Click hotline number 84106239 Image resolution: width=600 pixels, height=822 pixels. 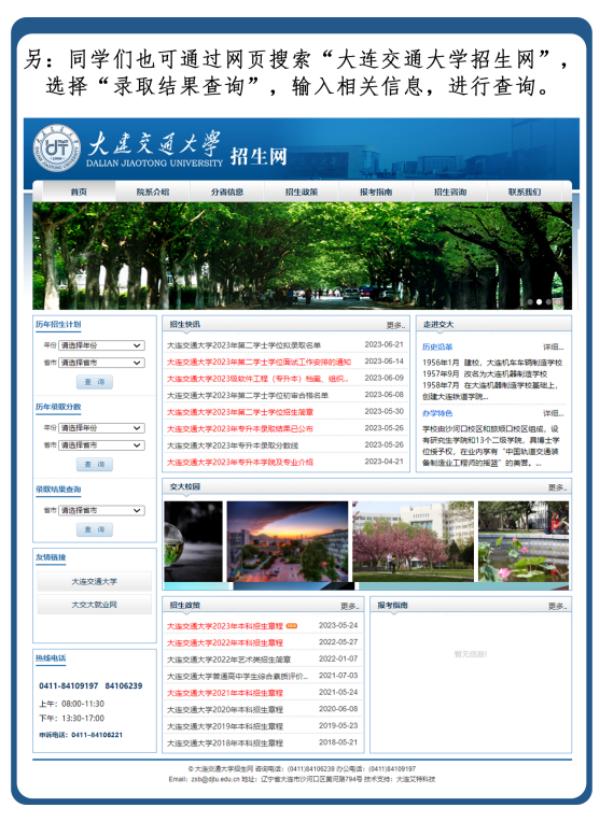124,686
